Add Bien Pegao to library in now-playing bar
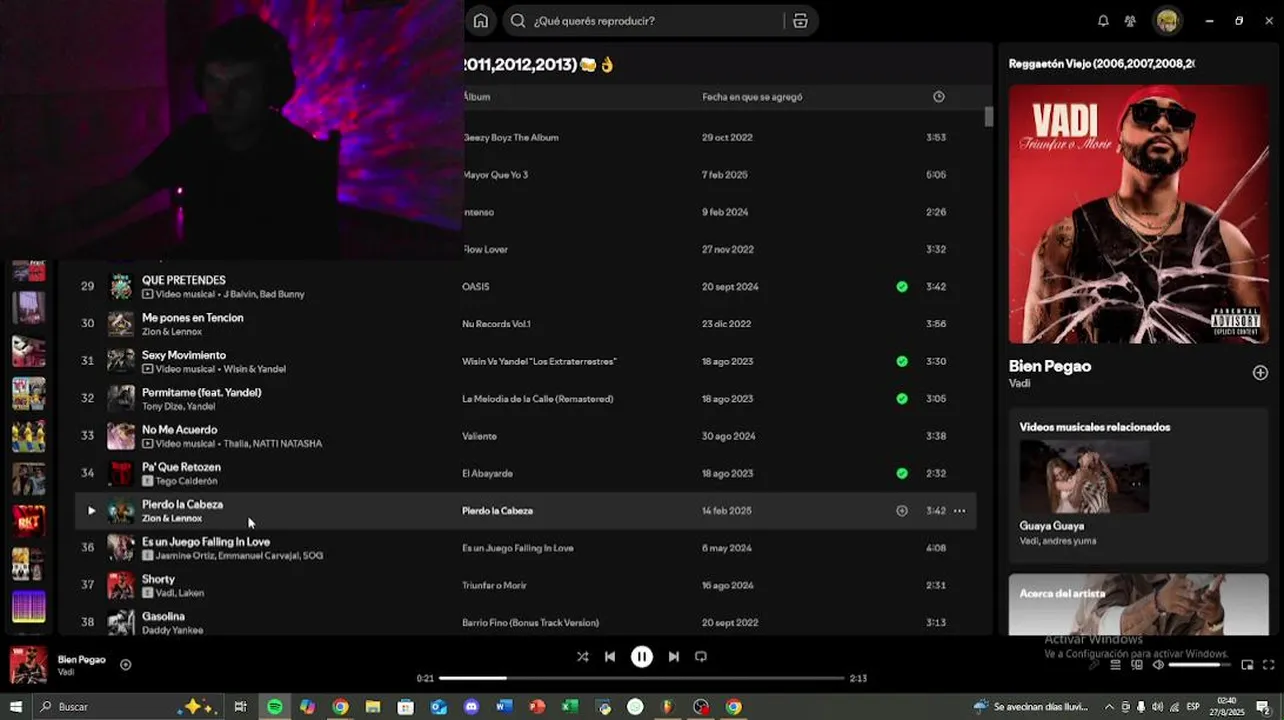The height and width of the screenshot is (720, 1284). (125, 665)
